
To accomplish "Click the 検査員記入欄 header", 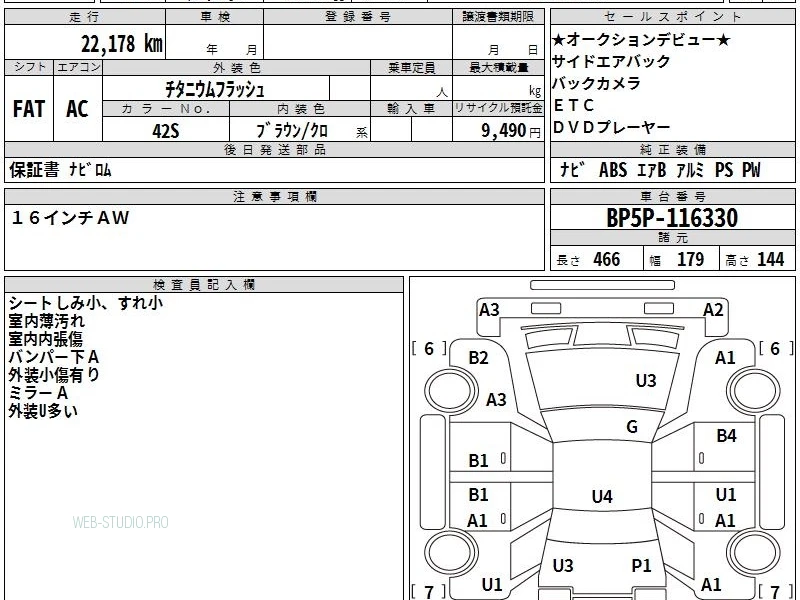I will 204,285.
